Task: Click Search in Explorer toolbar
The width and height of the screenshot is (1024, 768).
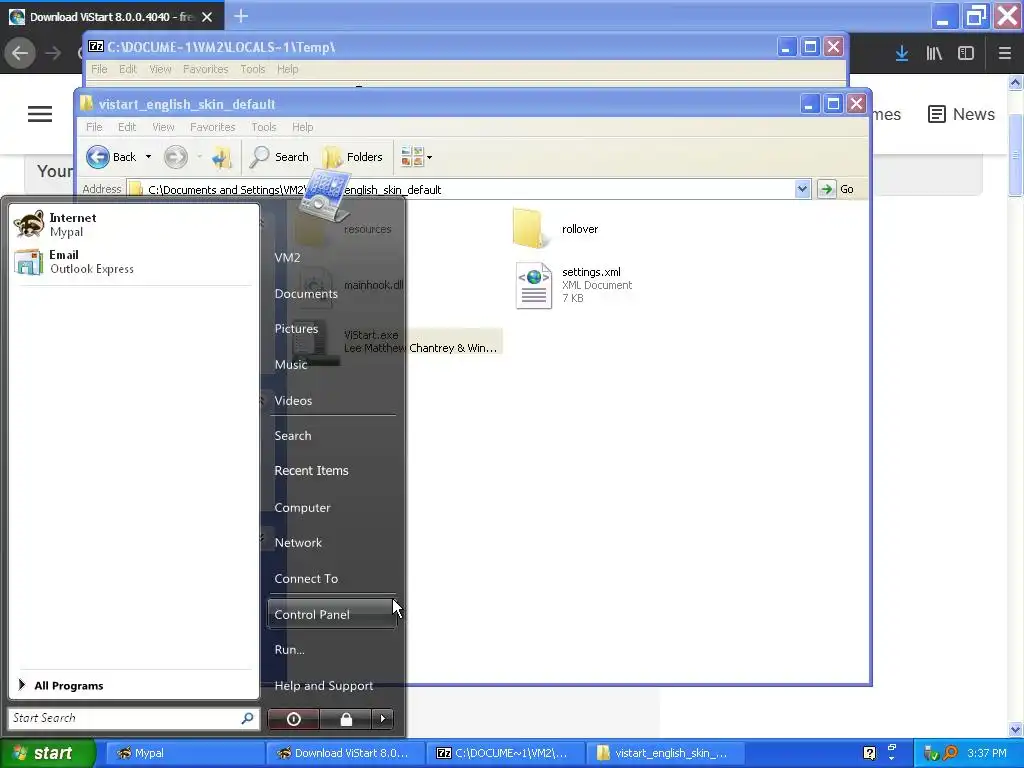Action: click(279, 157)
